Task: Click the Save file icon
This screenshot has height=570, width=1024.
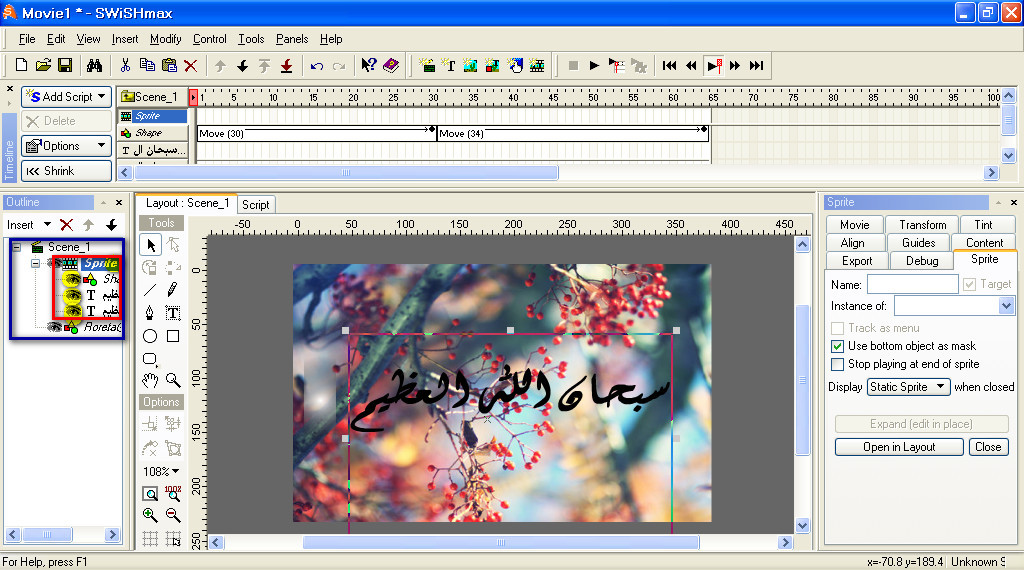Action: [65, 66]
